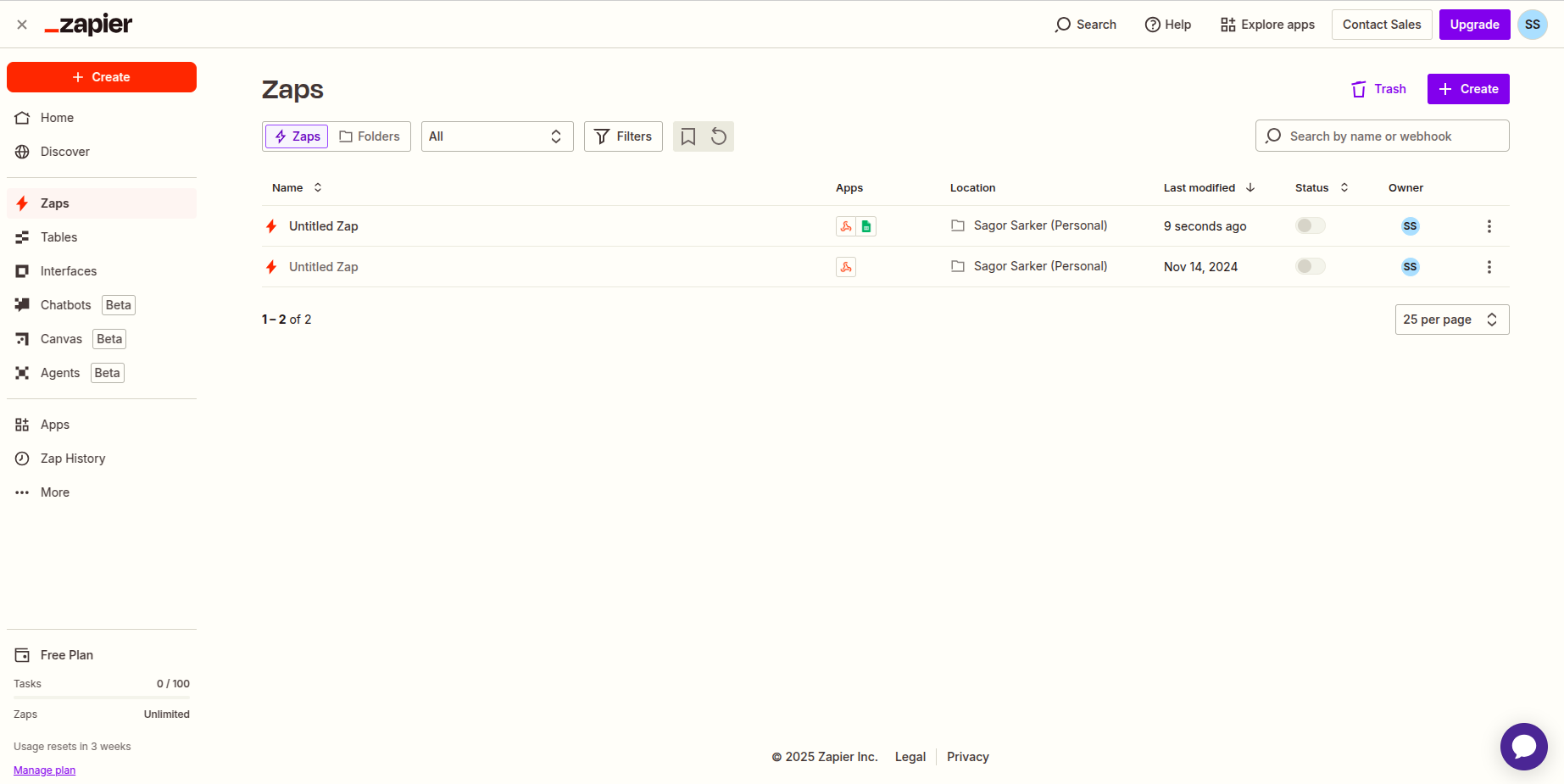Open the Trash
This screenshot has height=784, width=1564.
point(1378,89)
